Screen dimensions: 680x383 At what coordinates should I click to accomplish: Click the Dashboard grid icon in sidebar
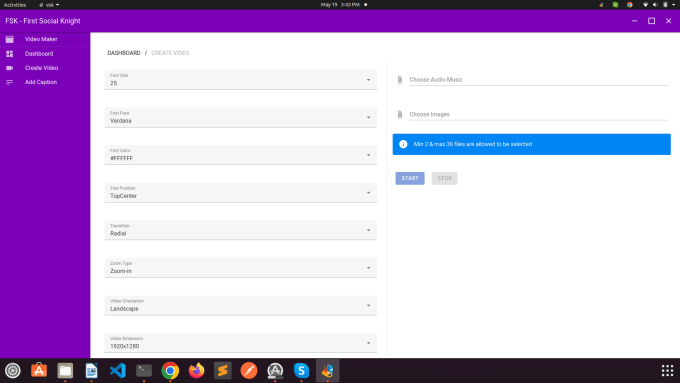click(10, 54)
